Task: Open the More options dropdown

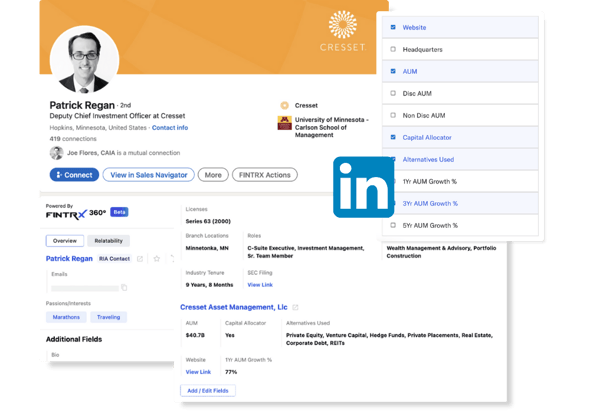Action: (x=213, y=175)
